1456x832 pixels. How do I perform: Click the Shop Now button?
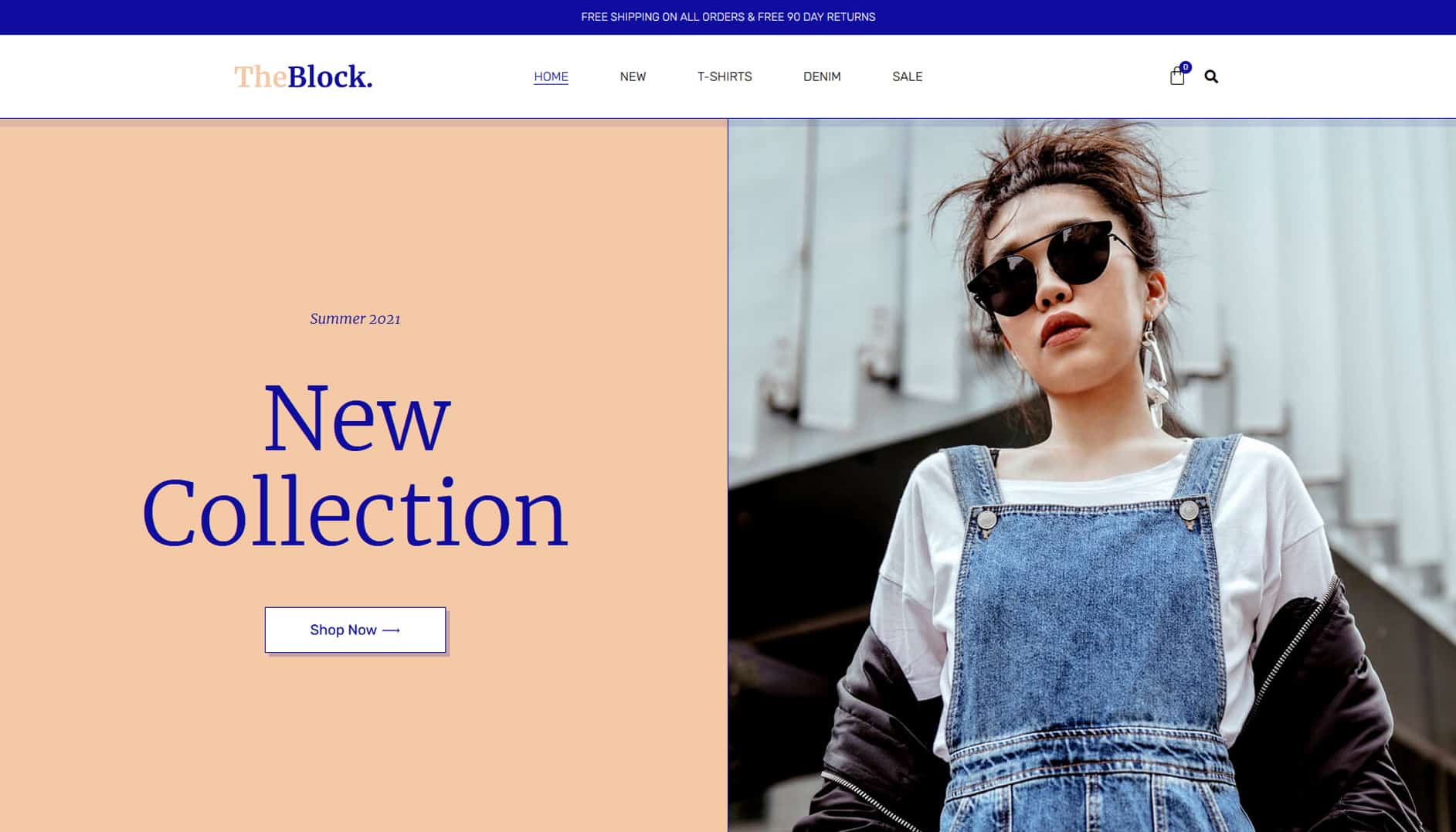coord(355,630)
